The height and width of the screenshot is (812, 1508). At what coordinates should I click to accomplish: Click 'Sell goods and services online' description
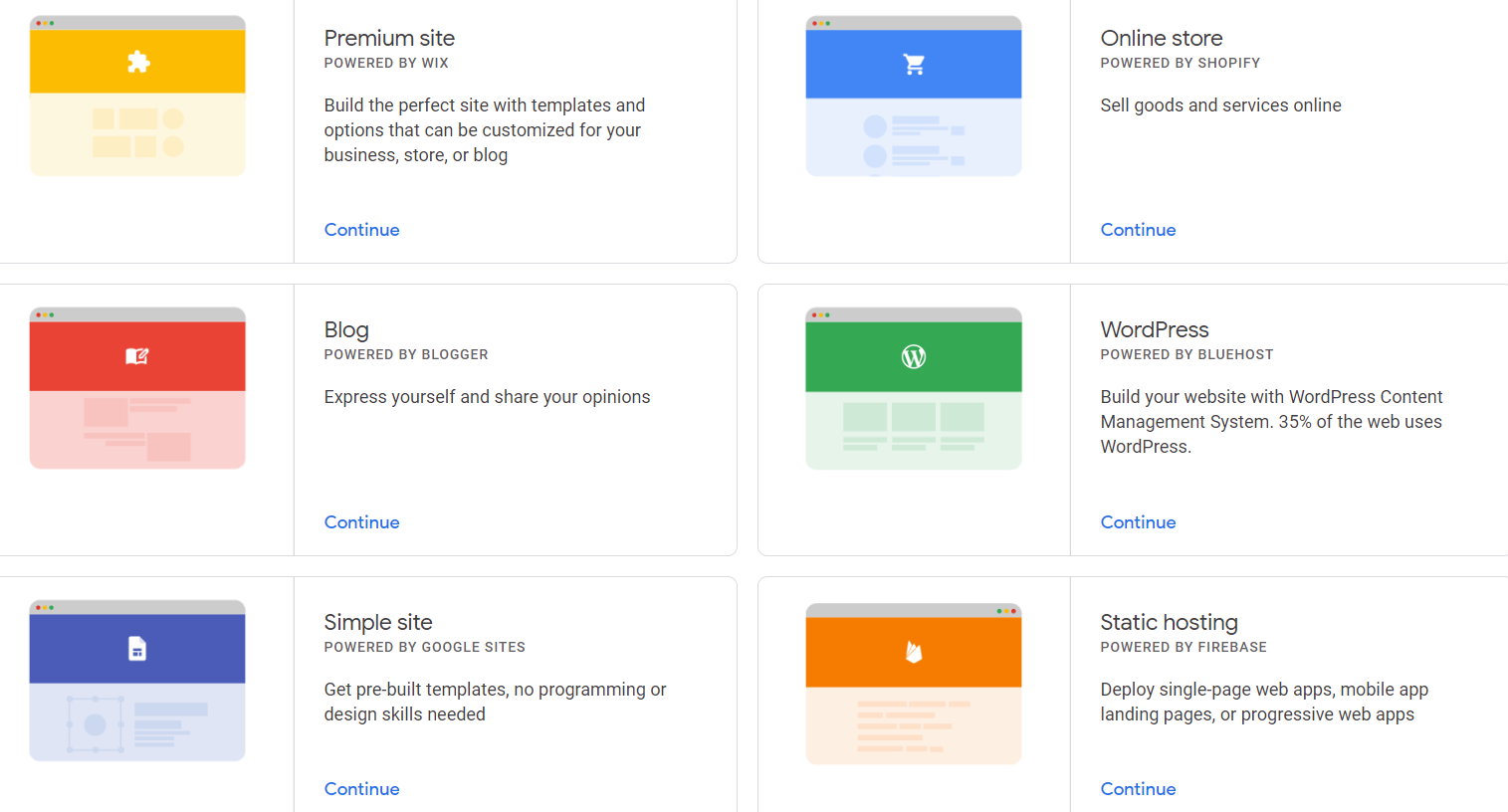1221,105
